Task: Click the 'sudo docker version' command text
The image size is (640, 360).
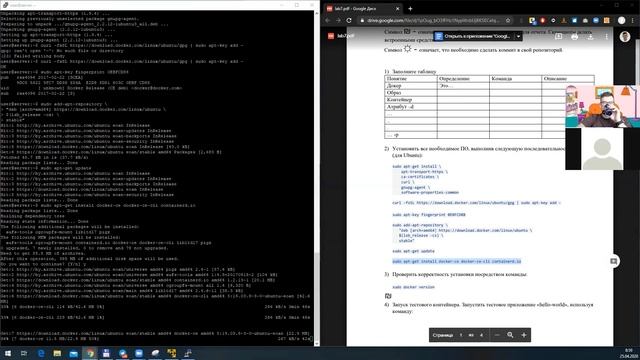Action: pos(413,287)
